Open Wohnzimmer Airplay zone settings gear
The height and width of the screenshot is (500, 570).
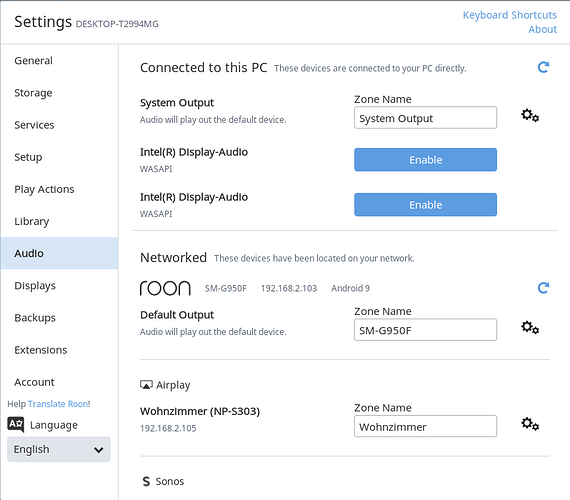click(530, 424)
